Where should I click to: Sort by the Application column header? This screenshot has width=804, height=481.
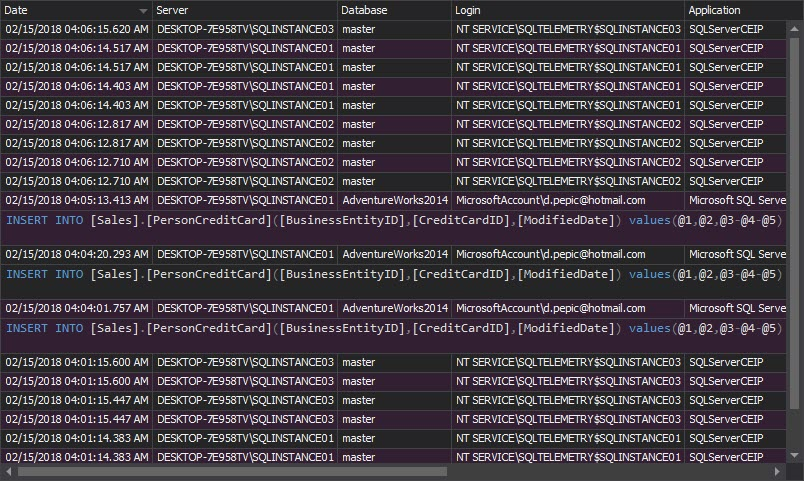735,10
